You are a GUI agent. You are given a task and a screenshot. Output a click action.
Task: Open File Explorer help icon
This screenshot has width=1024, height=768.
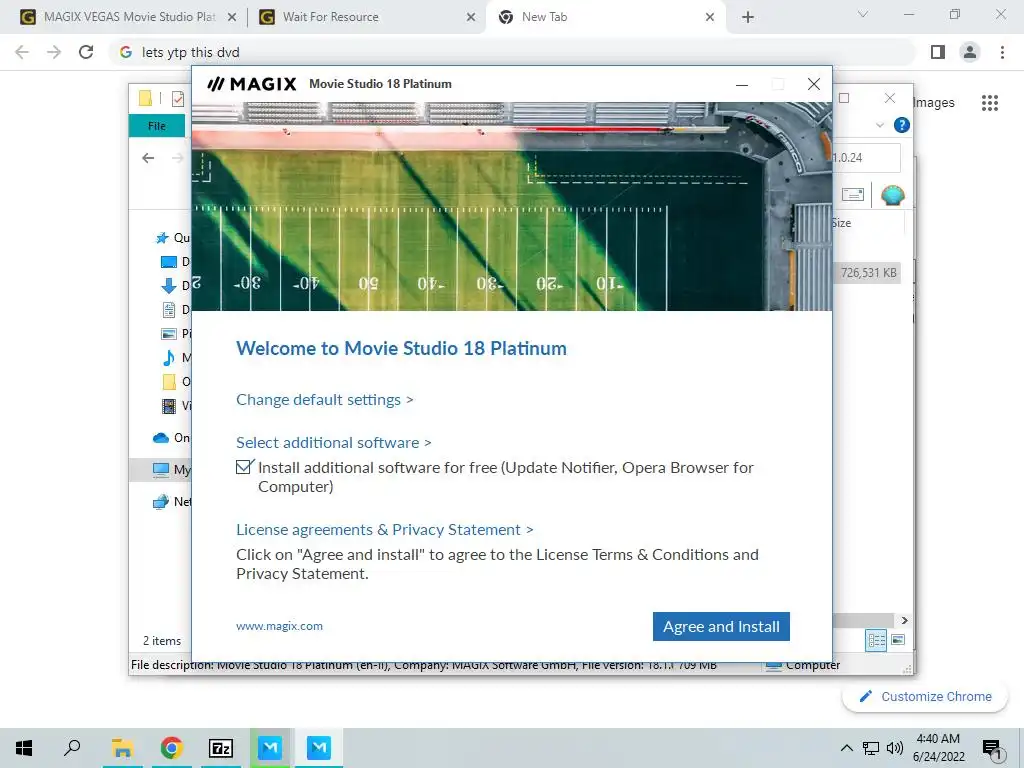click(x=902, y=125)
